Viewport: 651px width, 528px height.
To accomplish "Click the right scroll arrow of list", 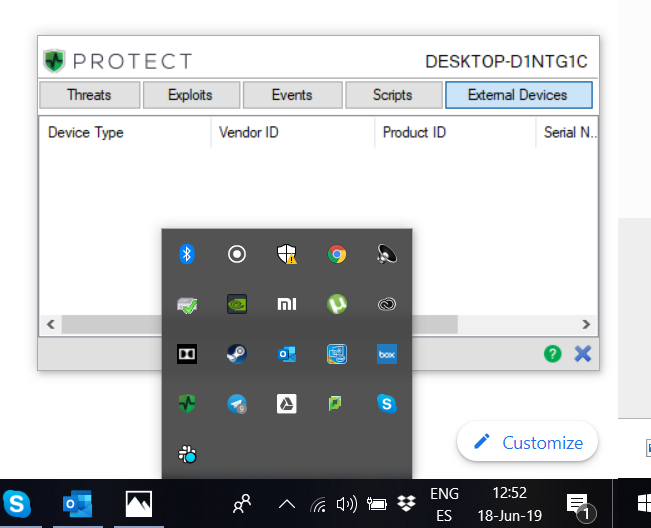I will [x=586, y=324].
